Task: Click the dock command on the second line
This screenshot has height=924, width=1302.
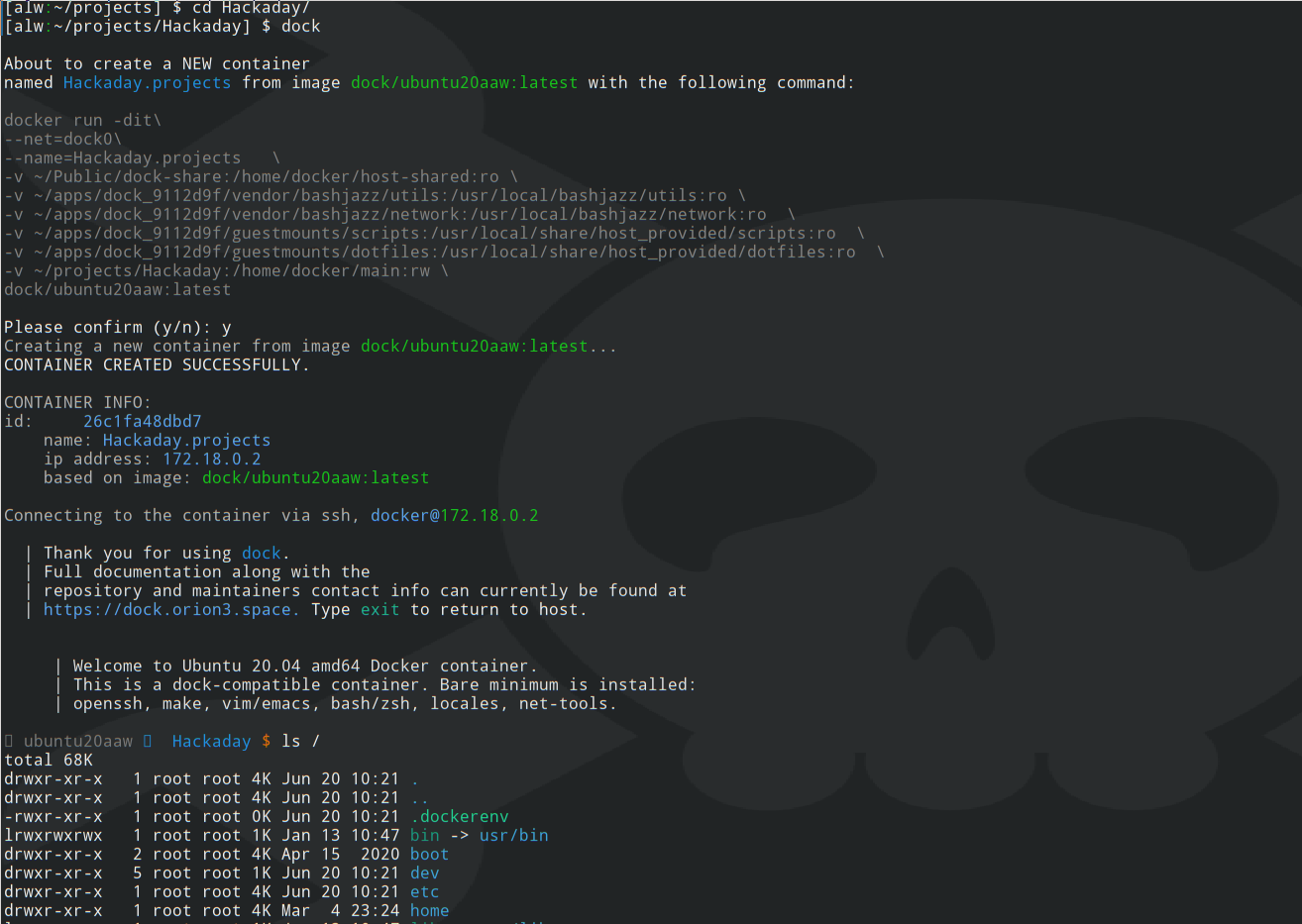Action: click(300, 26)
